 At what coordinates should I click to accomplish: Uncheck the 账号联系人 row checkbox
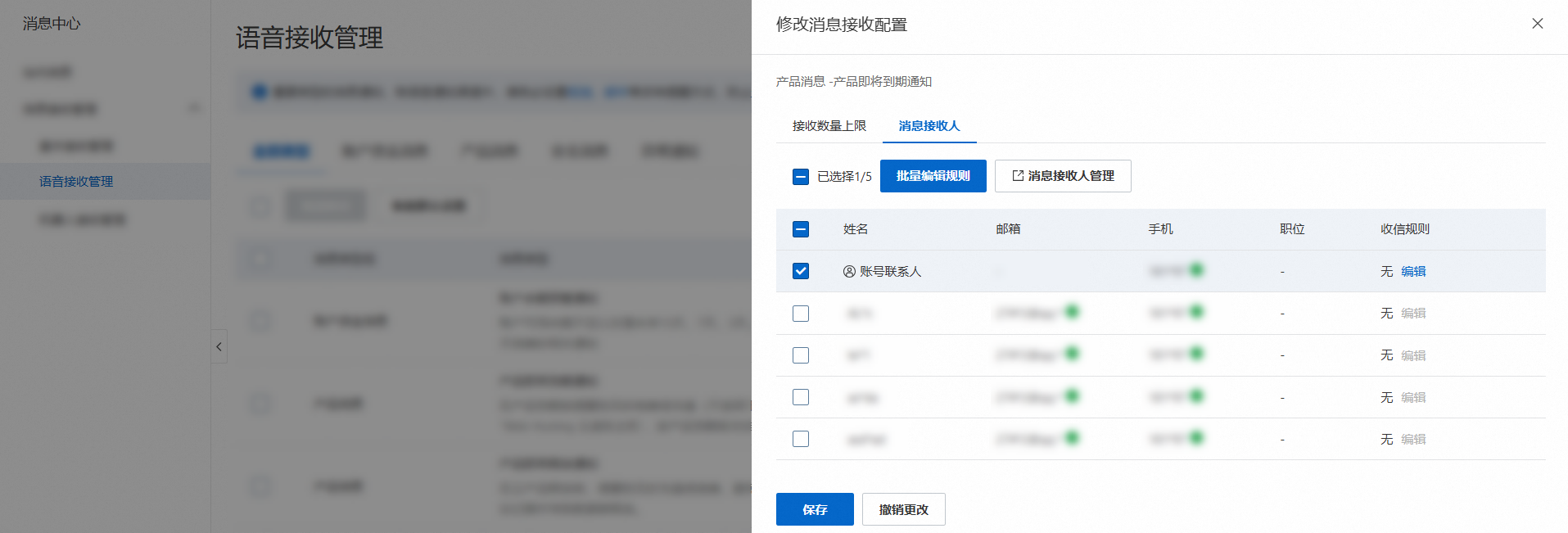(801, 271)
